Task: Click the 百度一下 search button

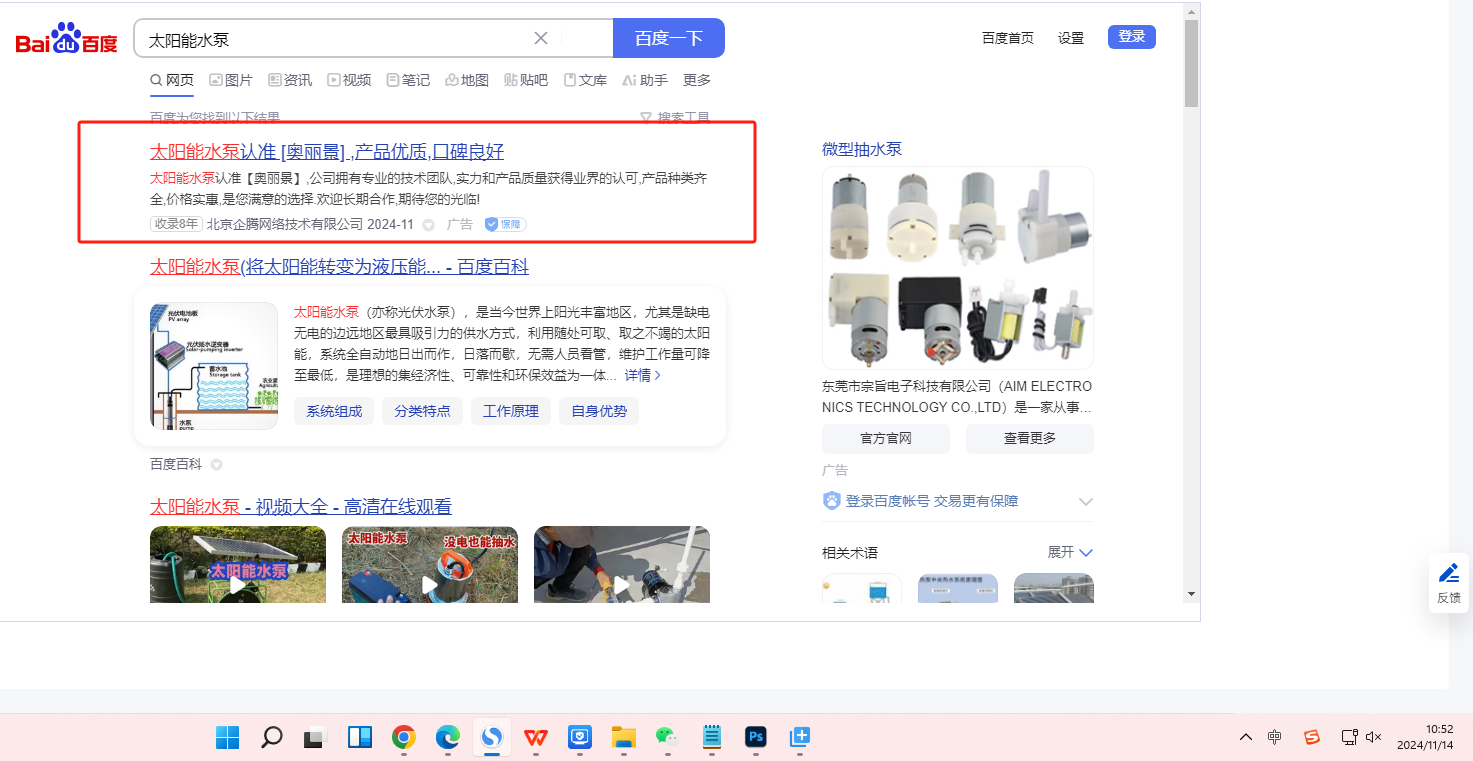Action: [669, 38]
